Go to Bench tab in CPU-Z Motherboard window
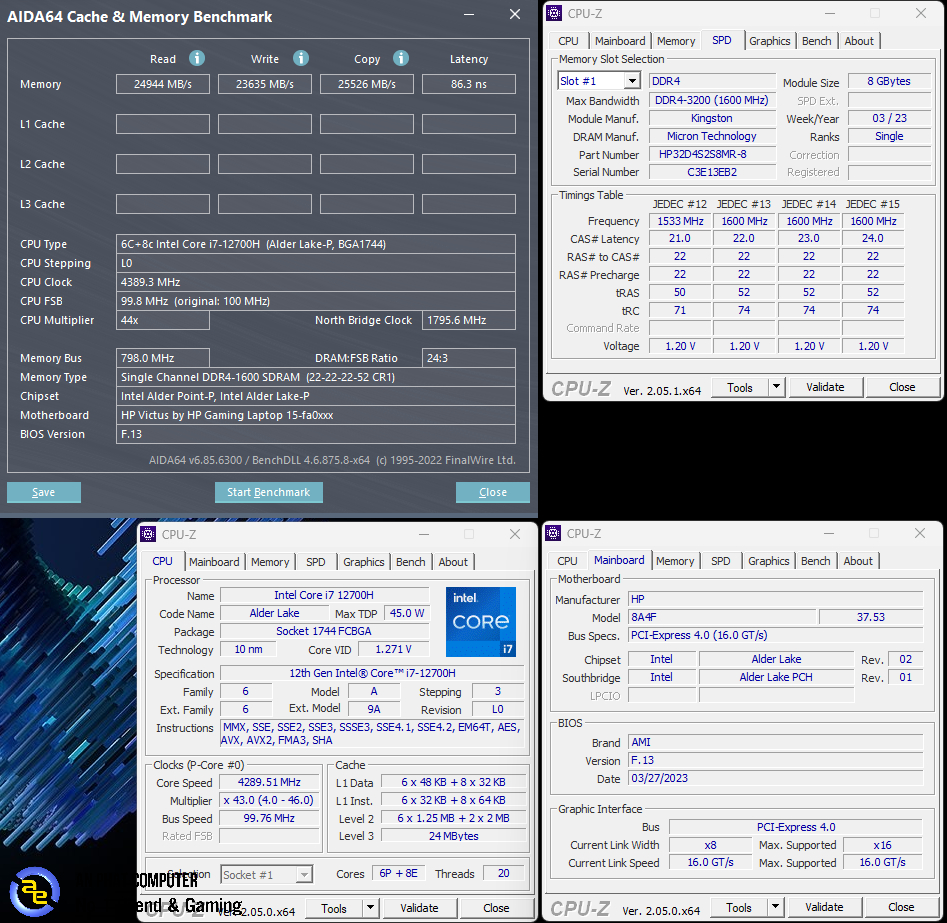The width and height of the screenshot is (947, 923). pos(815,561)
